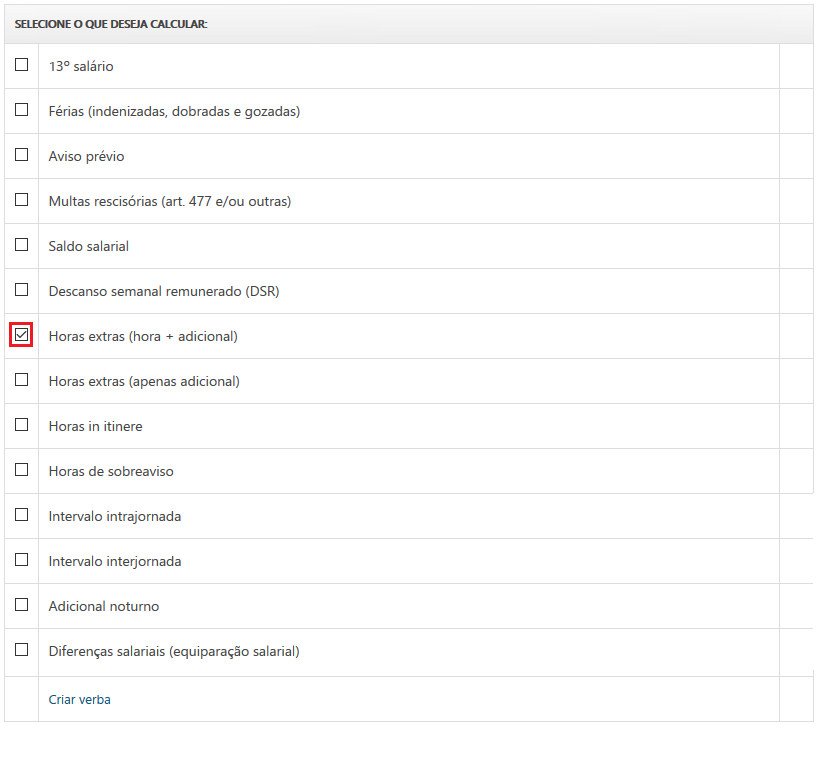Uncheck Horas extras (hora + adicional)
This screenshot has width=819, height=768.
pos(22,335)
